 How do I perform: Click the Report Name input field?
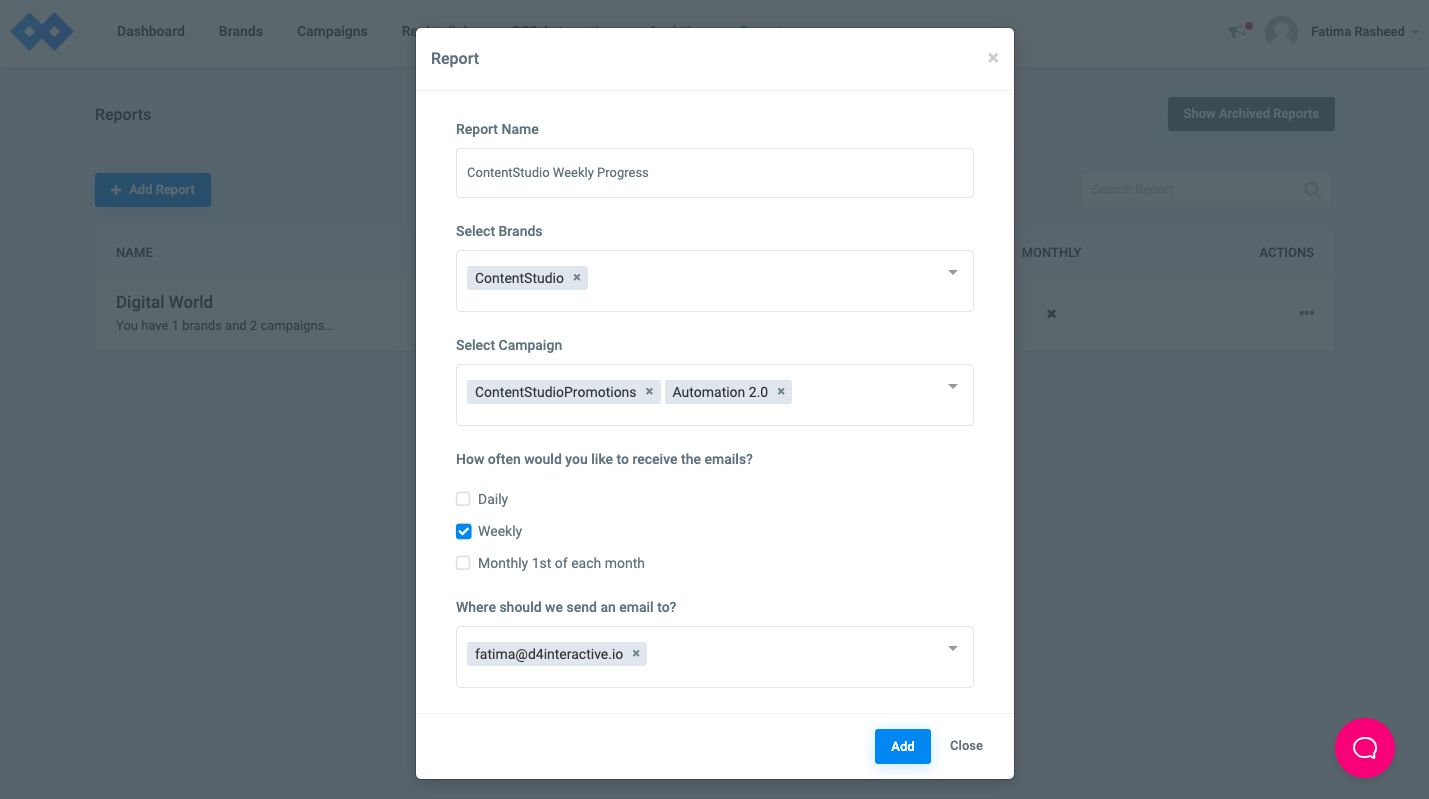(x=715, y=173)
